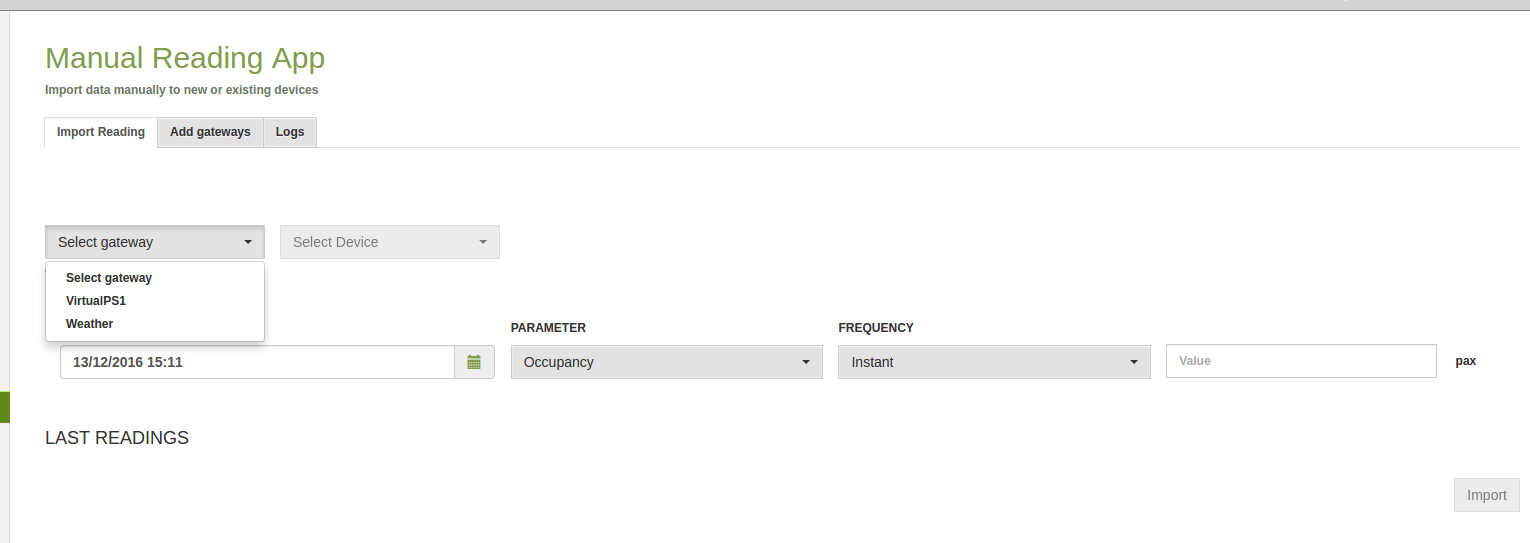Viewport: 1530px width, 543px height.
Task: Expand the Instant frequency dropdown
Action: point(993,362)
